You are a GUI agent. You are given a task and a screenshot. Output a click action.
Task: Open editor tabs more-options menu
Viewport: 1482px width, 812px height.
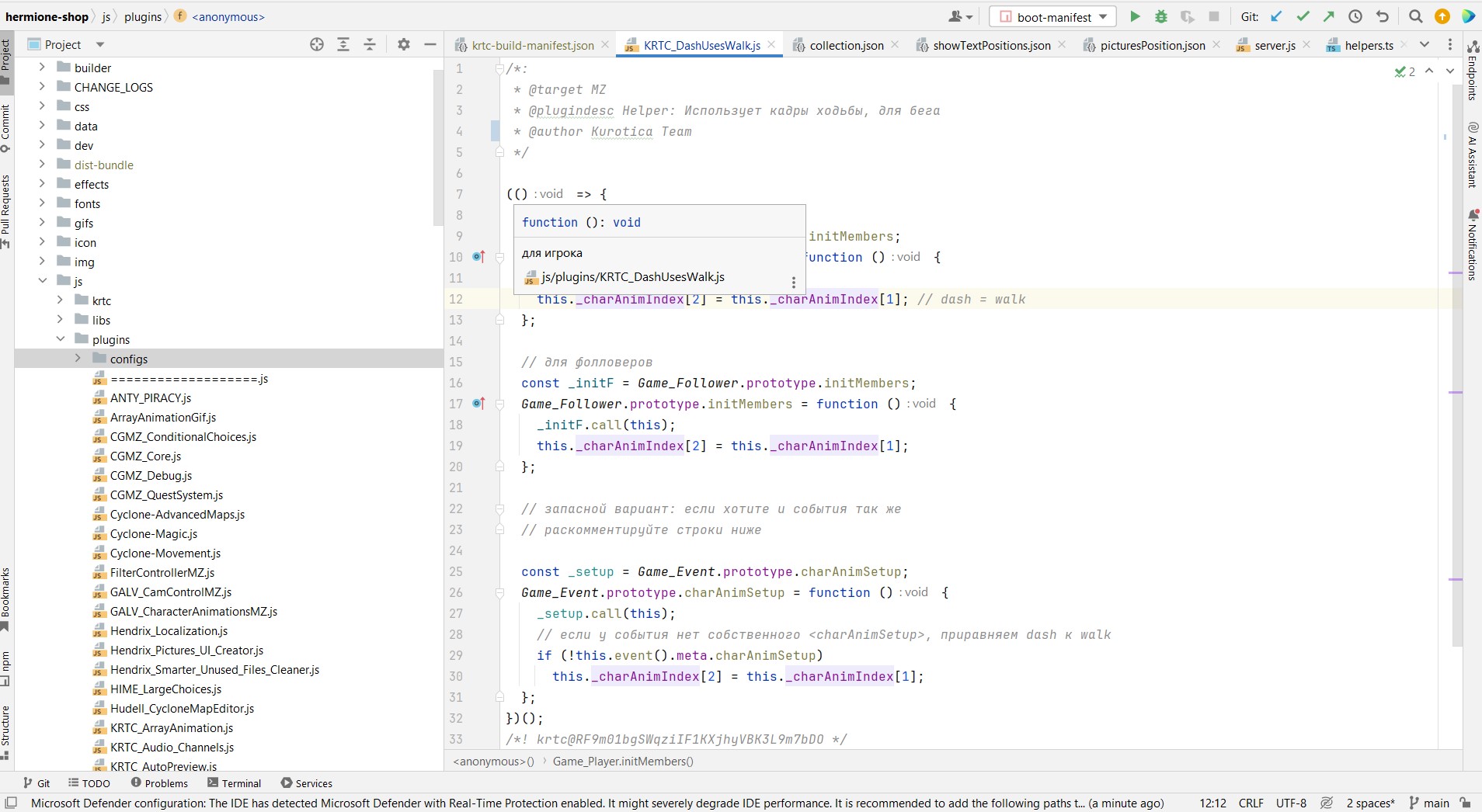coord(1450,45)
